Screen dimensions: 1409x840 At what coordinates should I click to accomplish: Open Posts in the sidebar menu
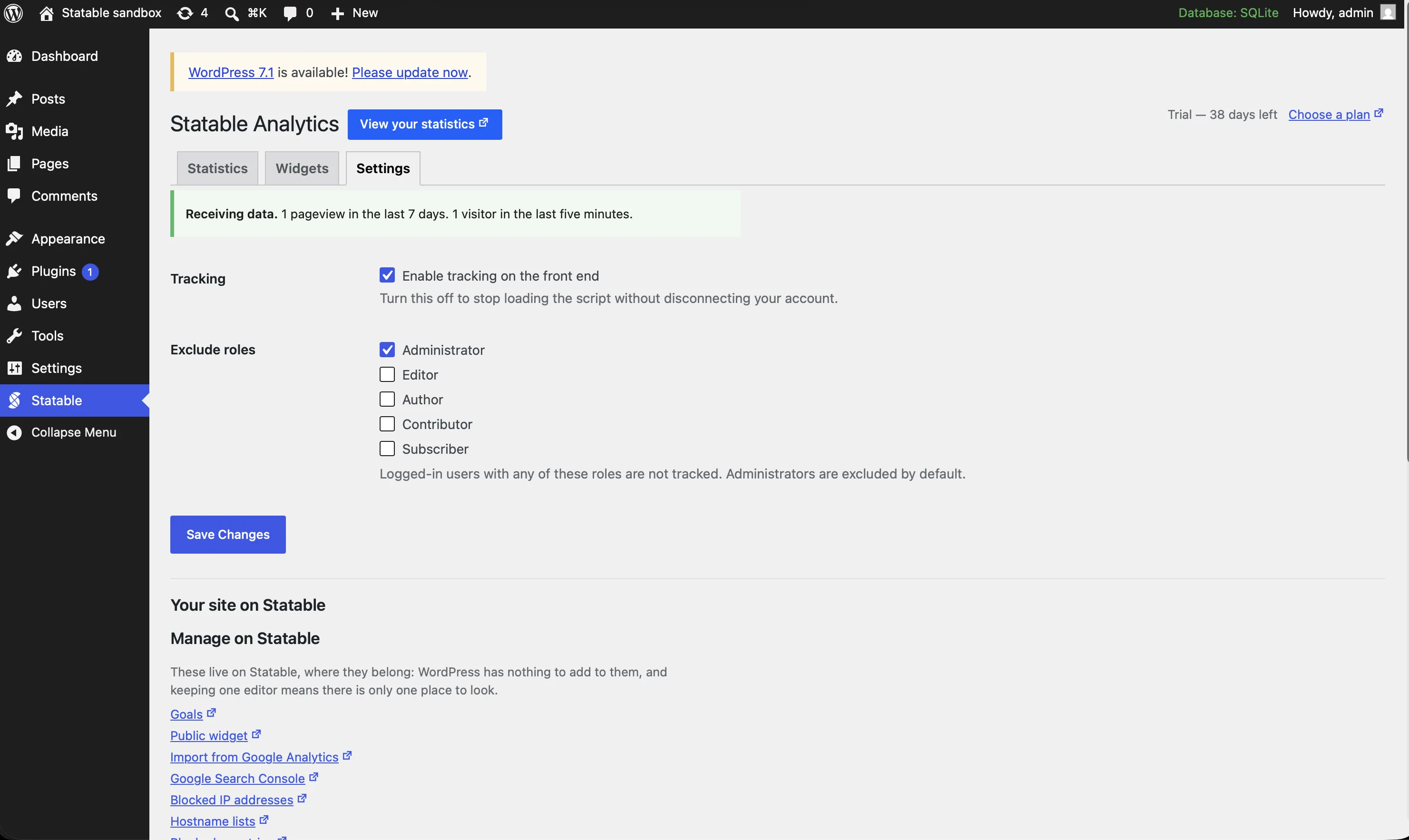[x=75, y=99]
